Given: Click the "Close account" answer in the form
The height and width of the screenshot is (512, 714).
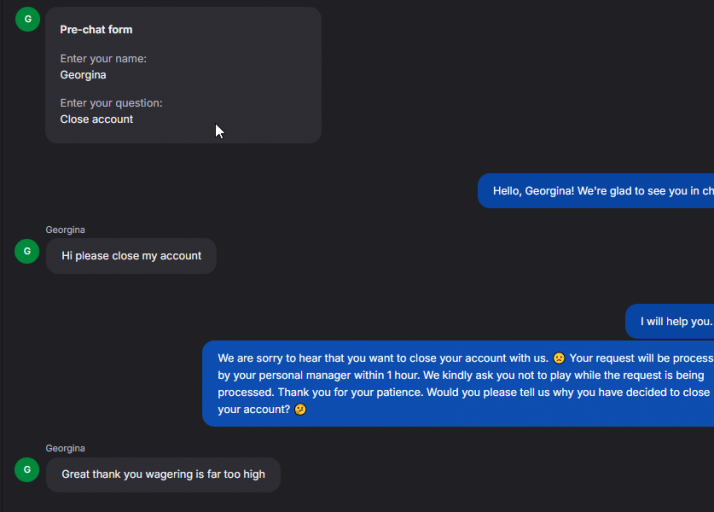Looking at the screenshot, I should 96,119.
